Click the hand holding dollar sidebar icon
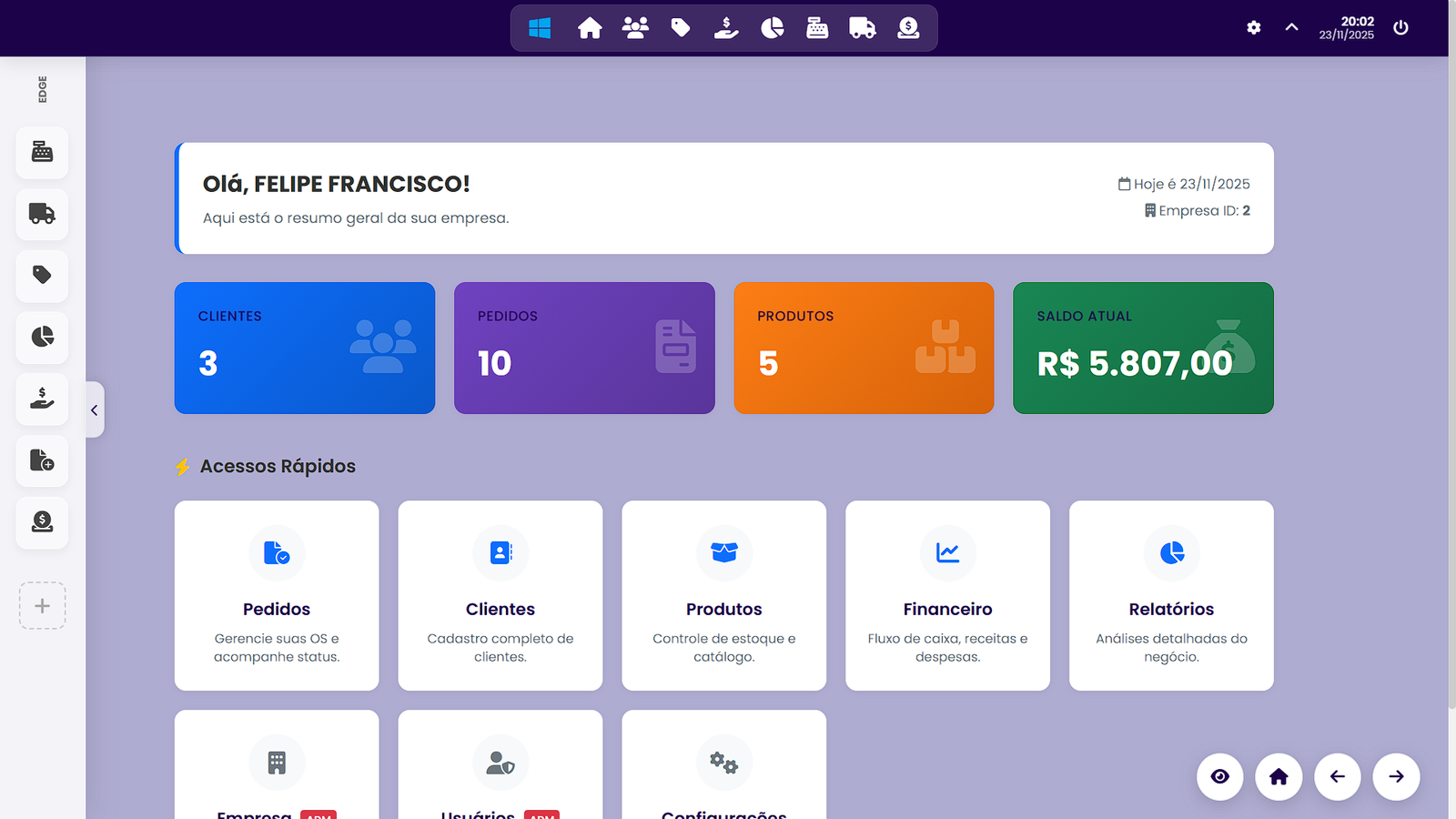1456x819 pixels. 42,399
